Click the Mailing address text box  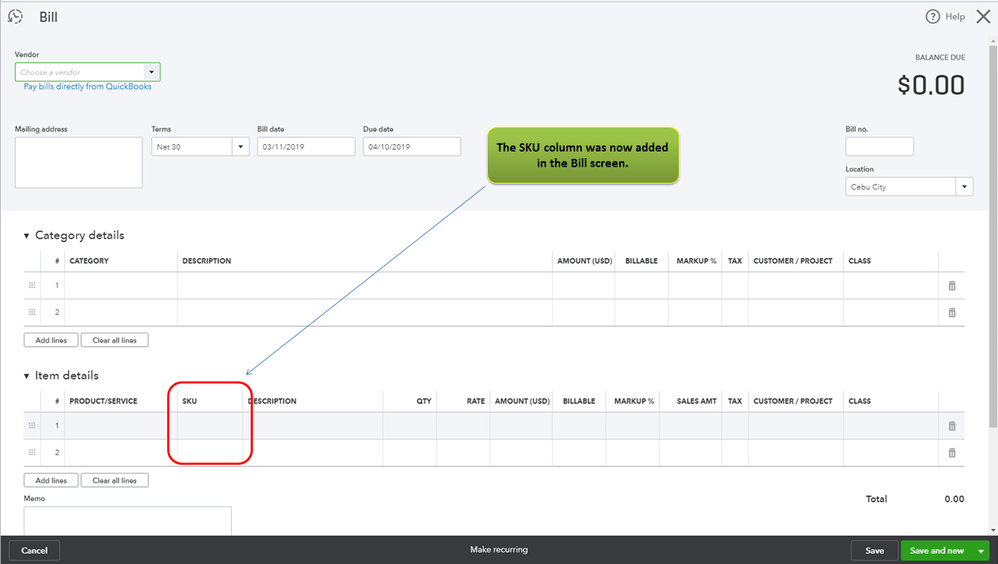point(79,162)
